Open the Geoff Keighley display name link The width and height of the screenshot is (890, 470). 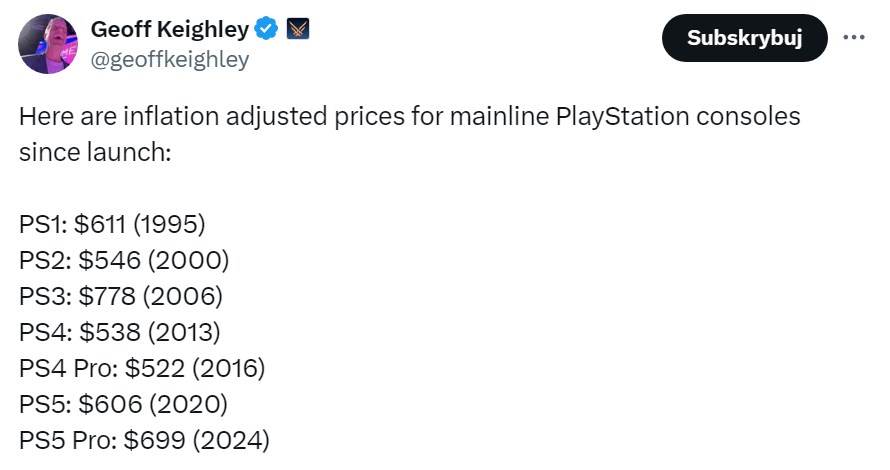click(x=169, y=30)
